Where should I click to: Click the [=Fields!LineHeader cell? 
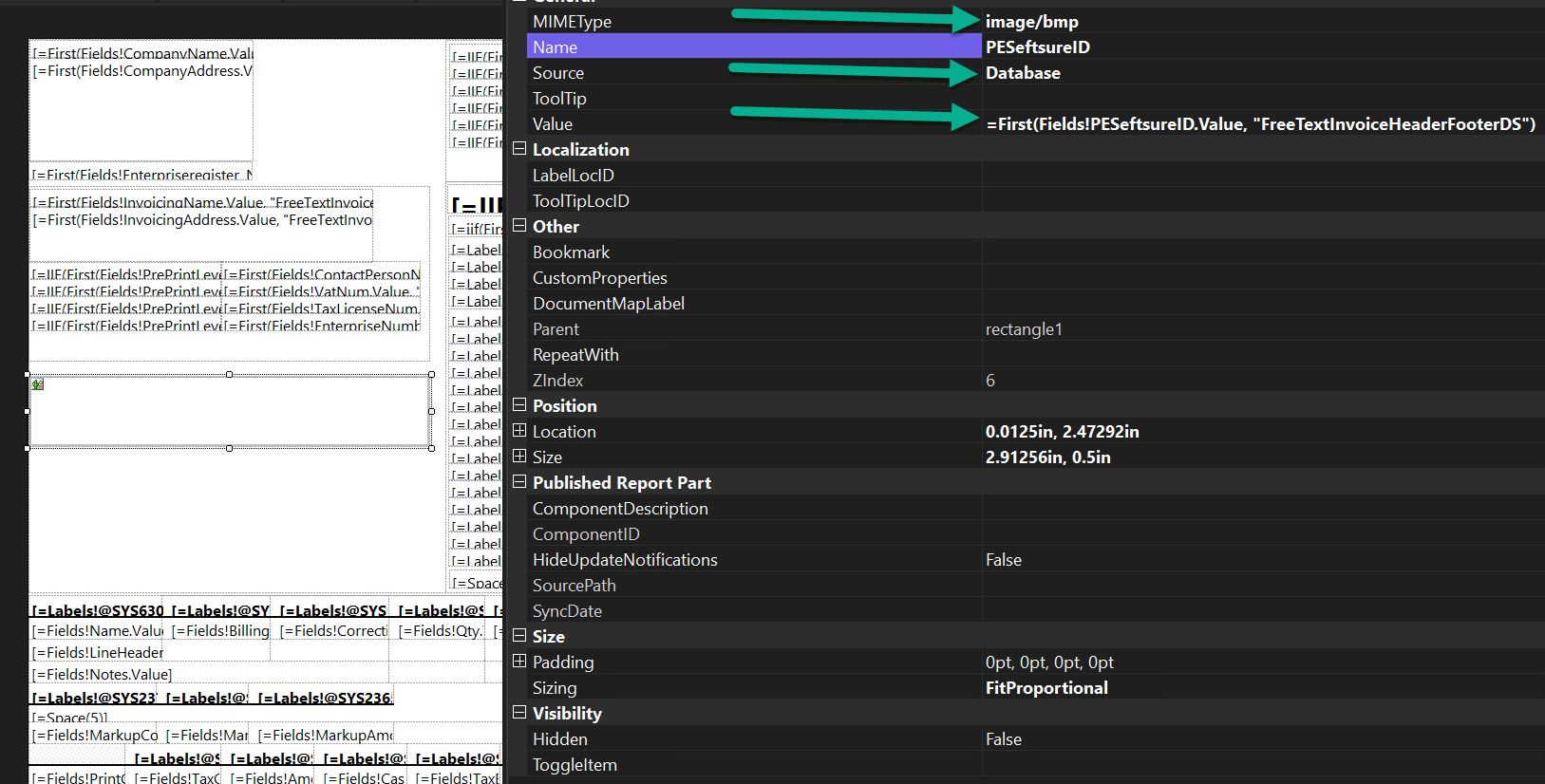(98, 653)
